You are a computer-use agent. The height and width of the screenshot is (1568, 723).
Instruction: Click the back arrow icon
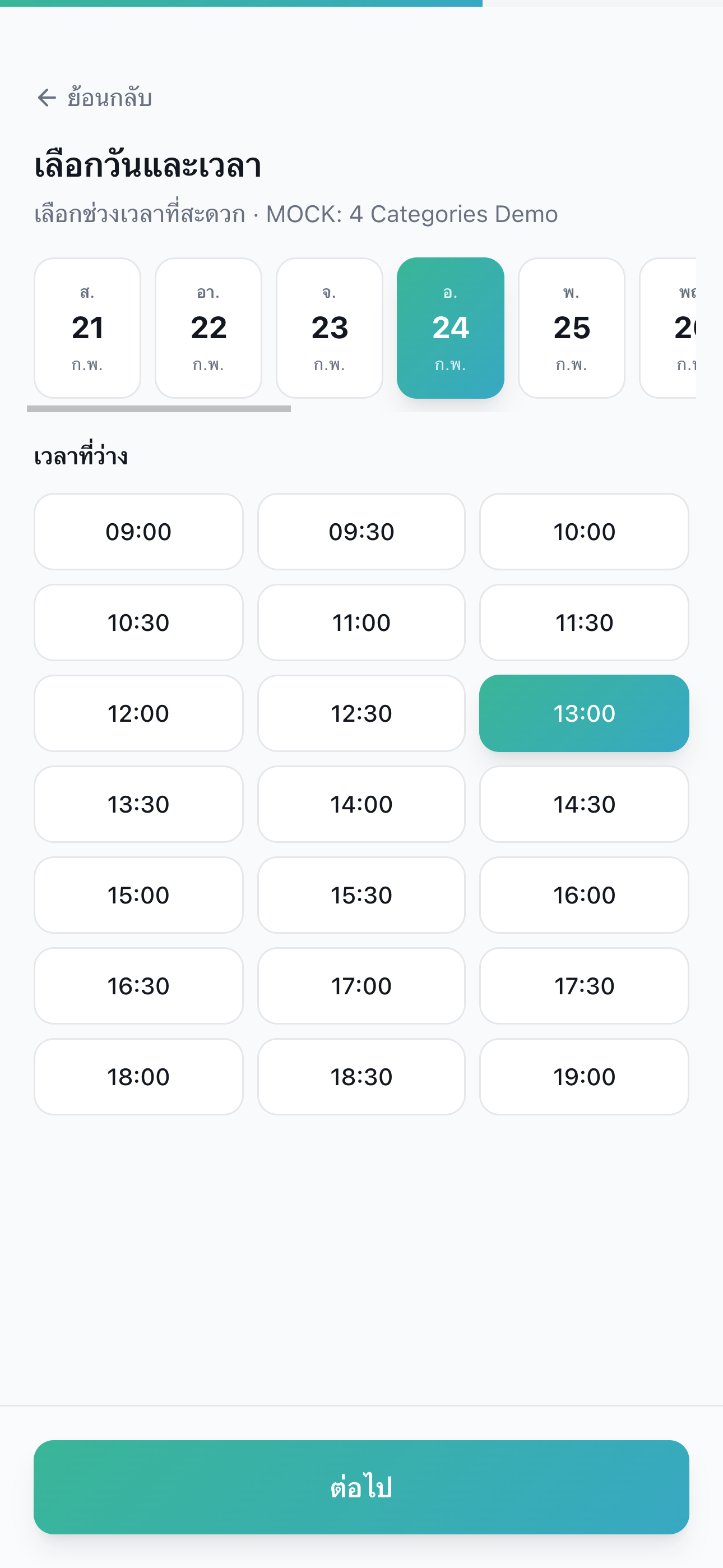pos(47,98)
